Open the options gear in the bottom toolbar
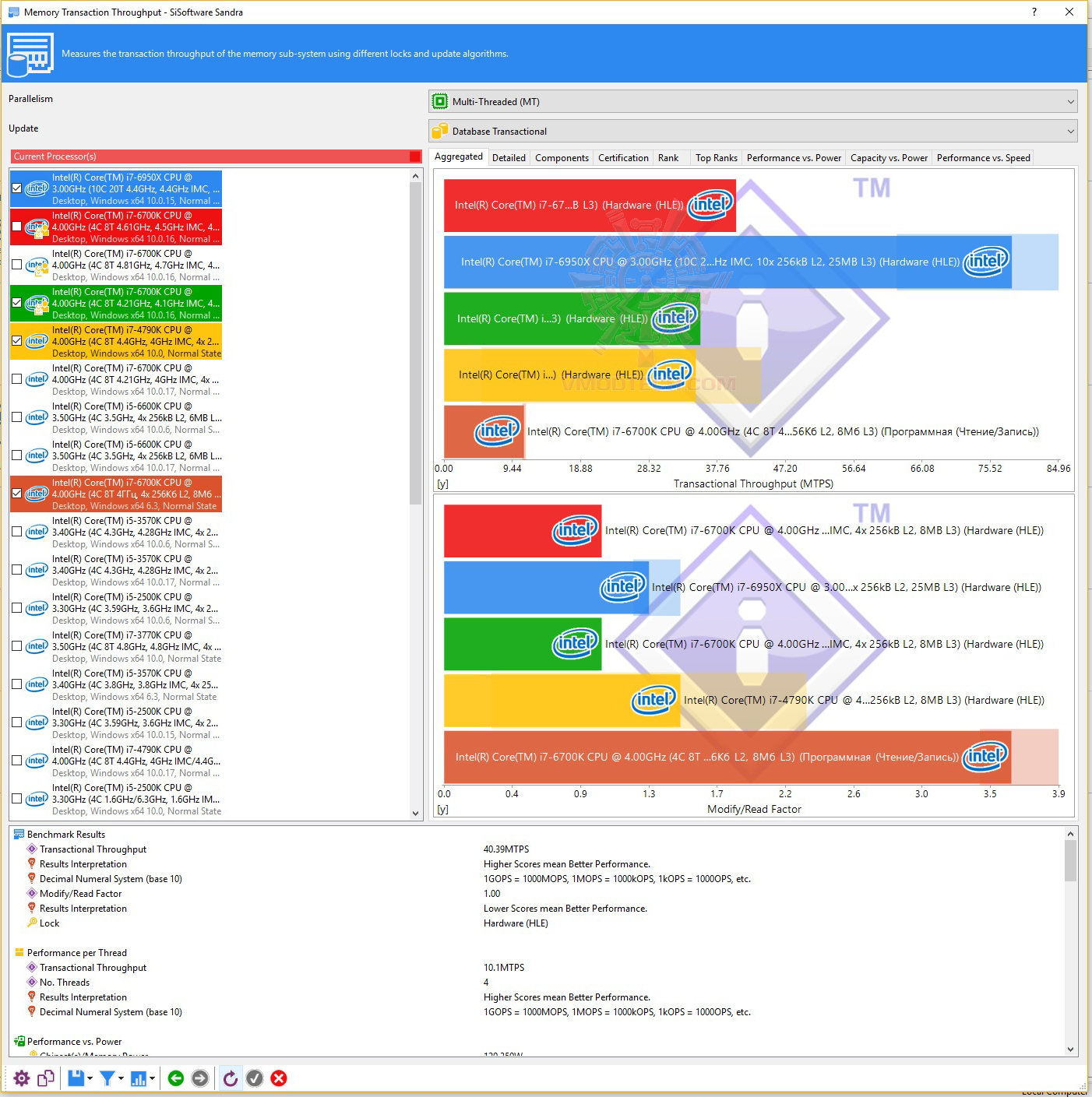 click(22, 1078)
